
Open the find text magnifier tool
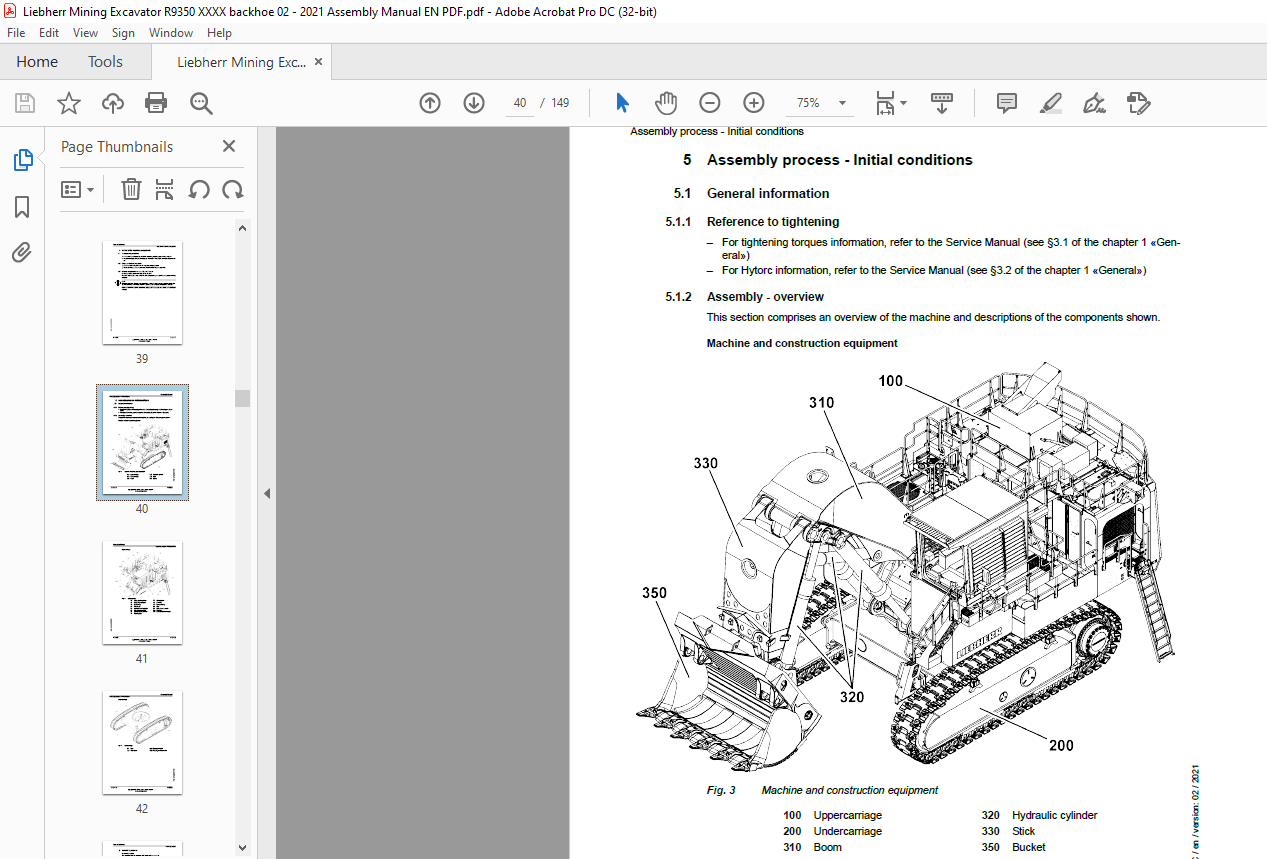201,103
